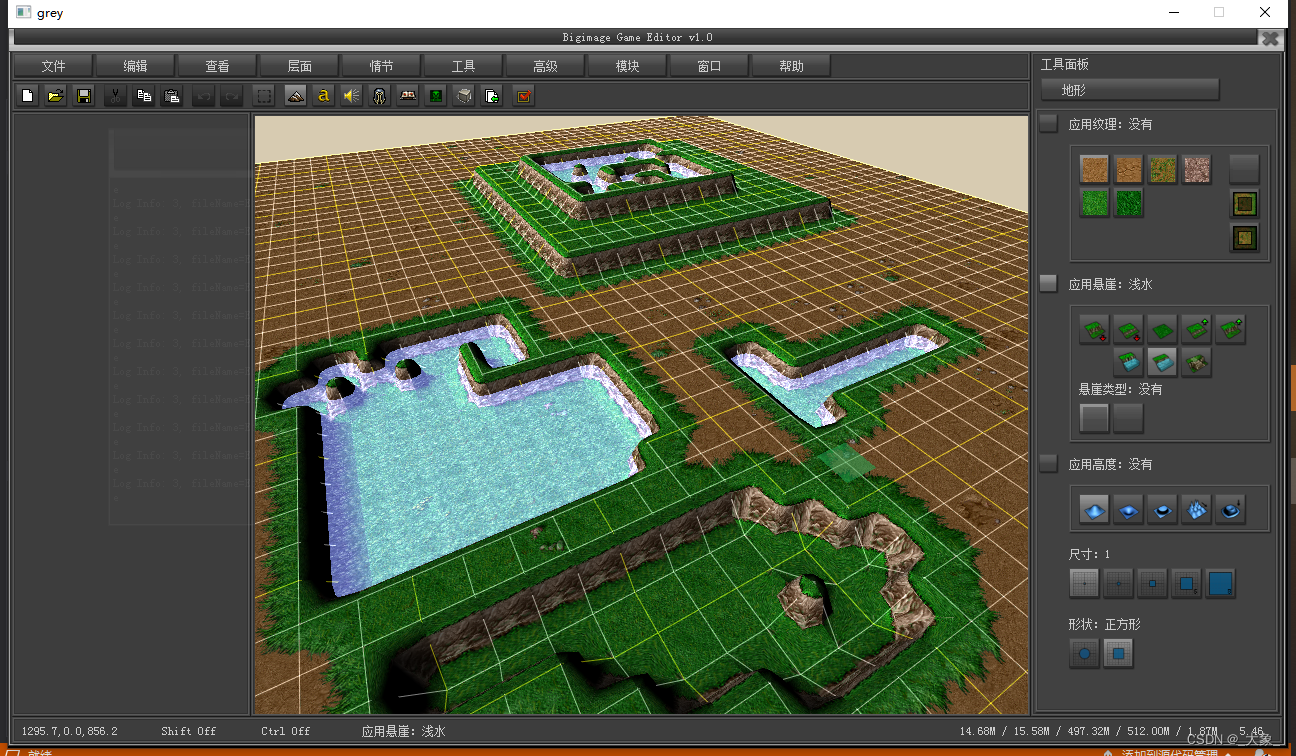
Task: Click the Cut scissors icon
Action: (116, 96)
